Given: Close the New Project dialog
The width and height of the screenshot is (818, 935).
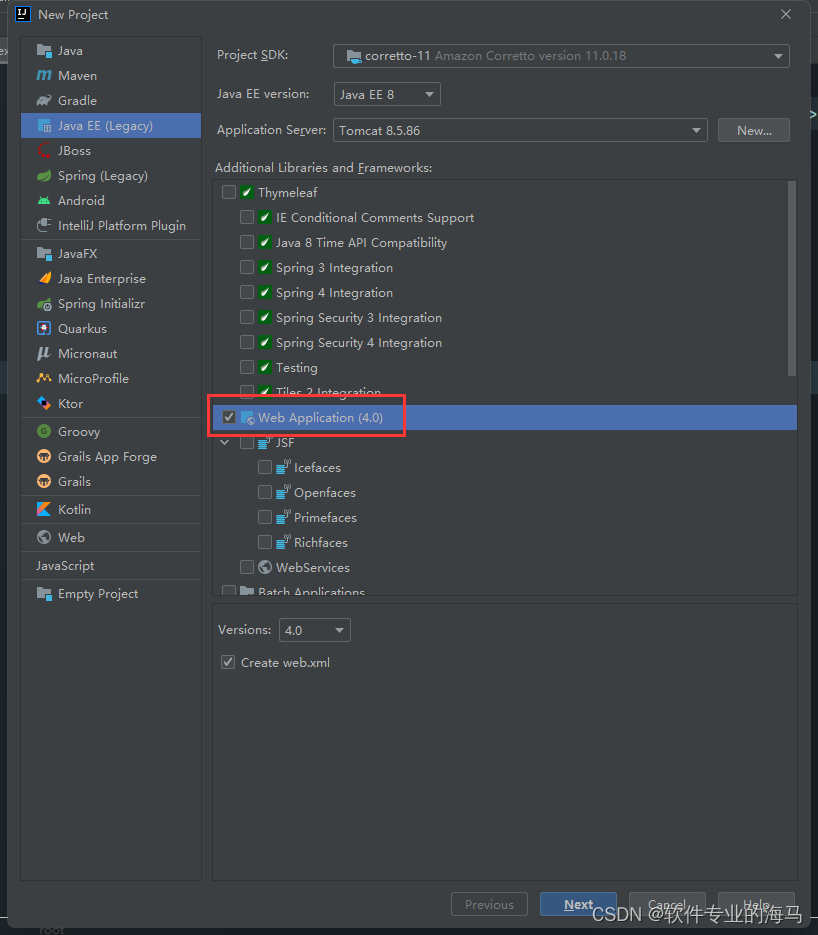Looking at the screenshot, I should coord(786,14).
